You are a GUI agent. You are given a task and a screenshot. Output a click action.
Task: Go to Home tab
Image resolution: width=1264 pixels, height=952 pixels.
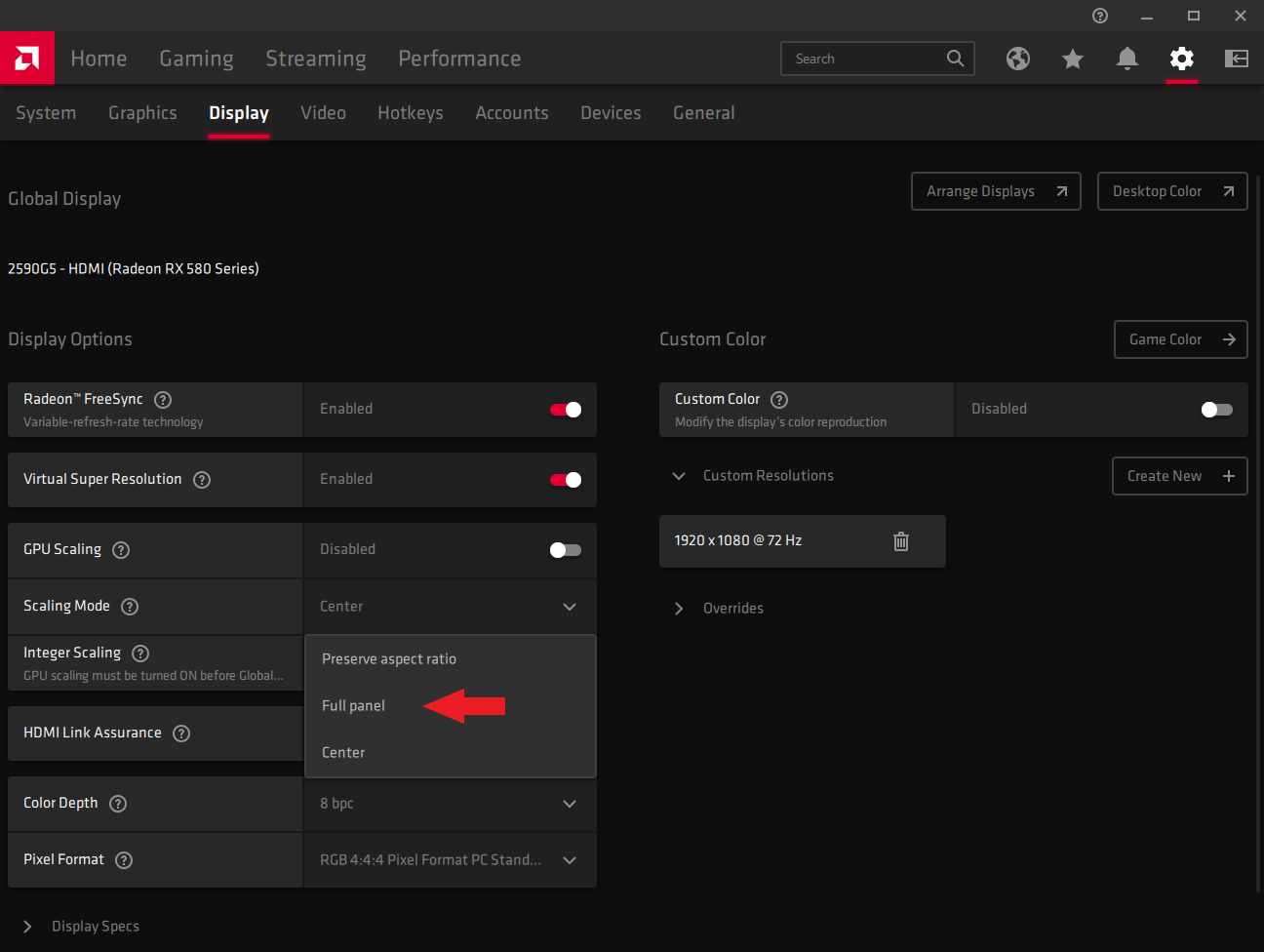[x=99, y=59]
